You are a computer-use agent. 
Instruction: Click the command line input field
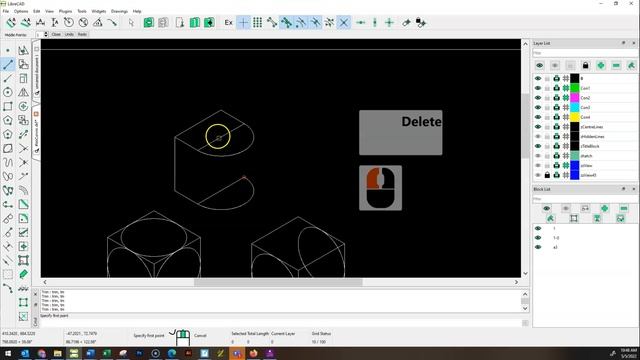(x=280, y=323)
